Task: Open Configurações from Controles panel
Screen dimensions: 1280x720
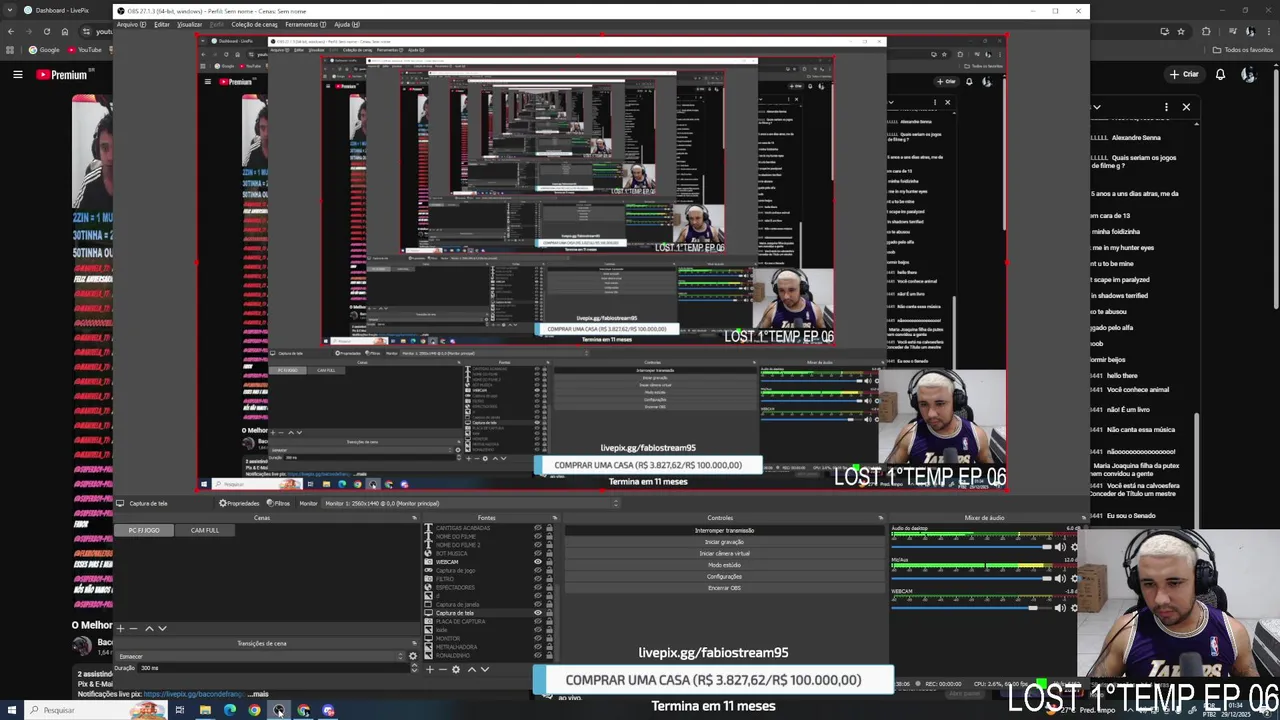Action: 724,576
